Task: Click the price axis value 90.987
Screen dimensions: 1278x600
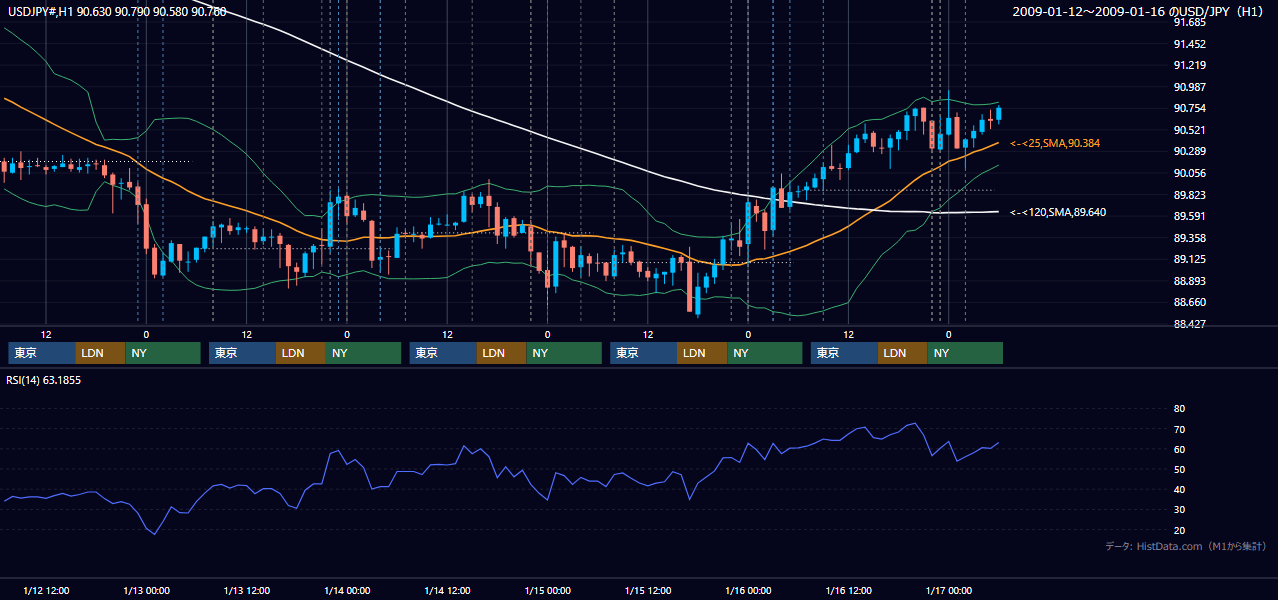Action: click(1189, 87)
